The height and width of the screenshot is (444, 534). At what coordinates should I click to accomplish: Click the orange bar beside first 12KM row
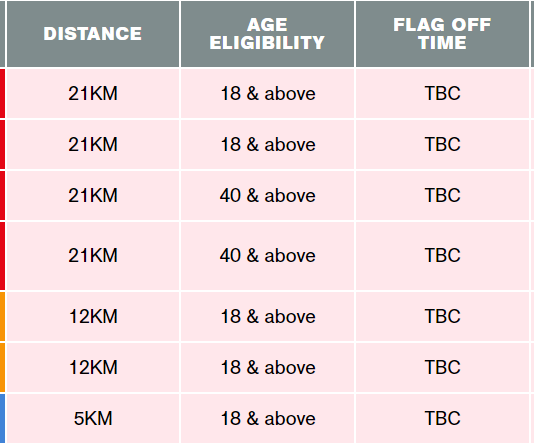coord(2,316)
